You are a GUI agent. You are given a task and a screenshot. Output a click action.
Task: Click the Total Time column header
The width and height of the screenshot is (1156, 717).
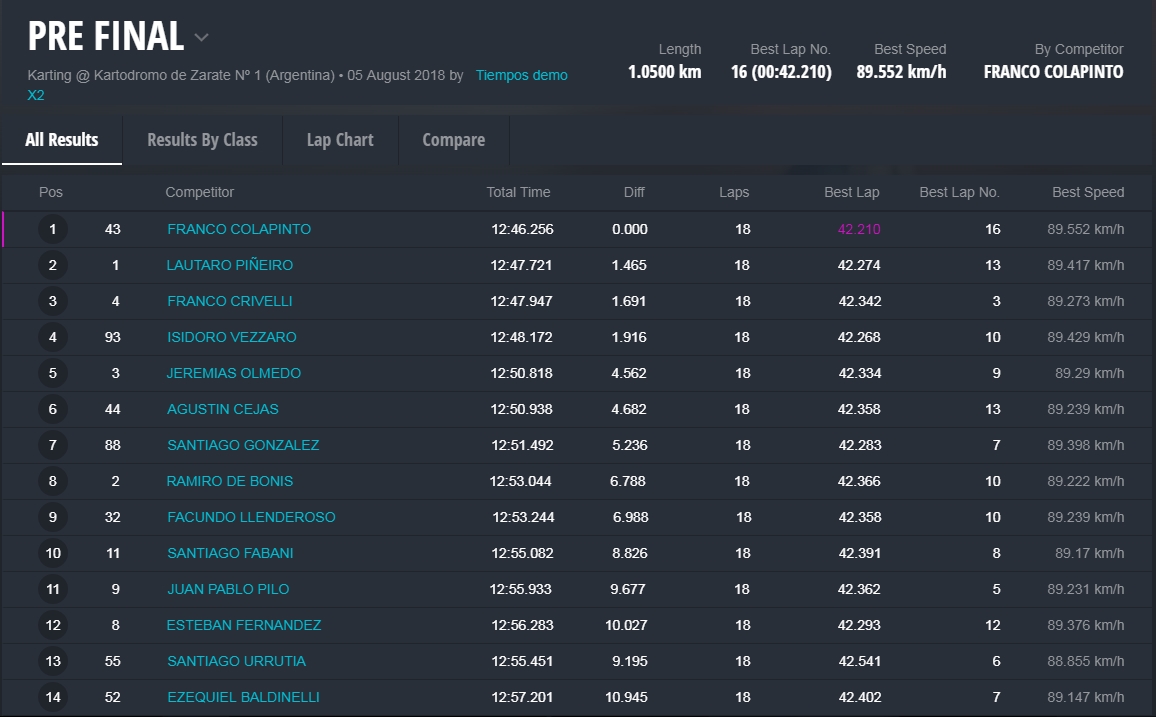518,192
